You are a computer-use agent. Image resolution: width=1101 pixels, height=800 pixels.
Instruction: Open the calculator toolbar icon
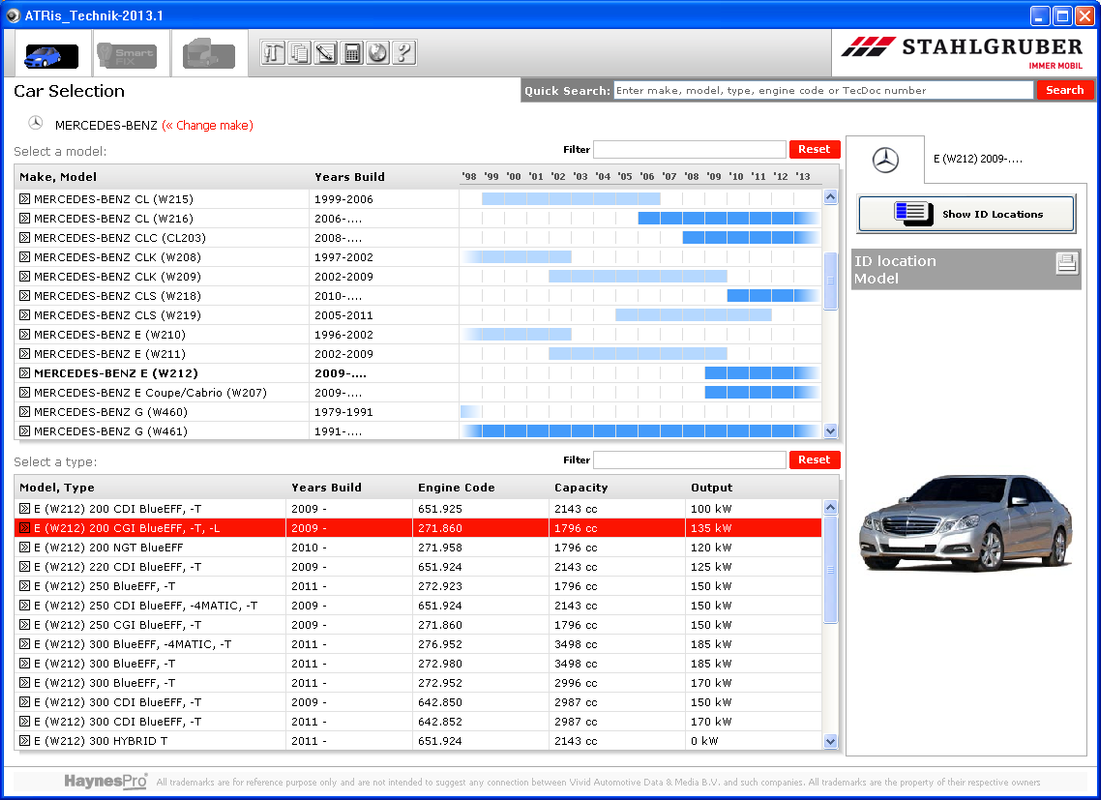352,53
